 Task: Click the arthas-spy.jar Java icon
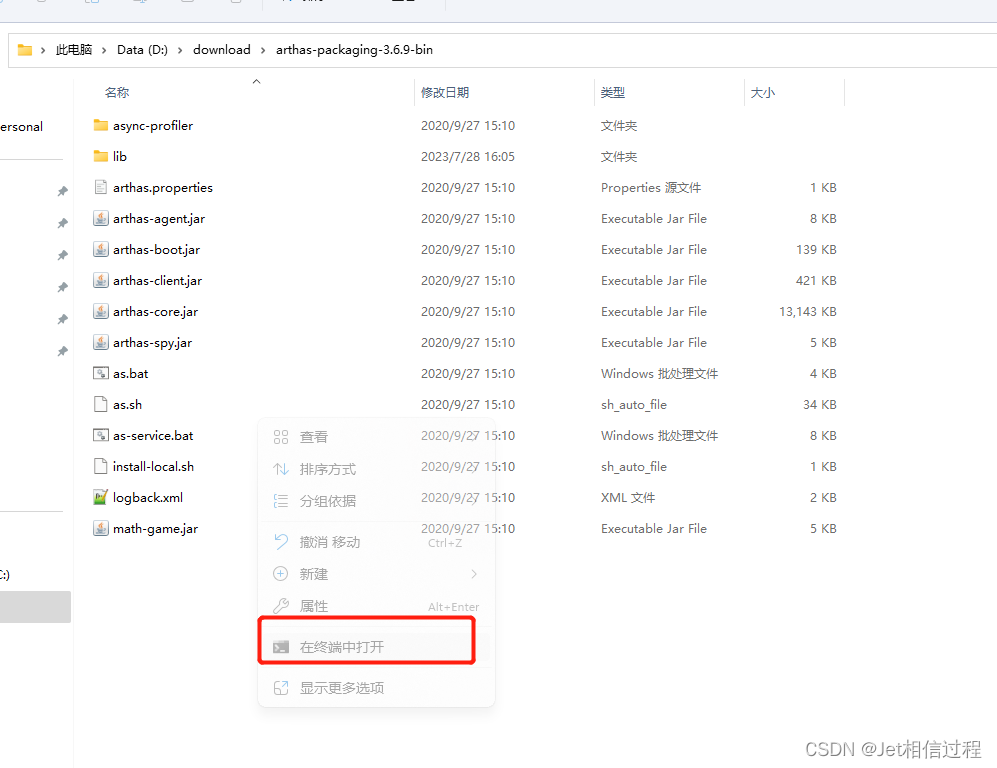[100, 342]
